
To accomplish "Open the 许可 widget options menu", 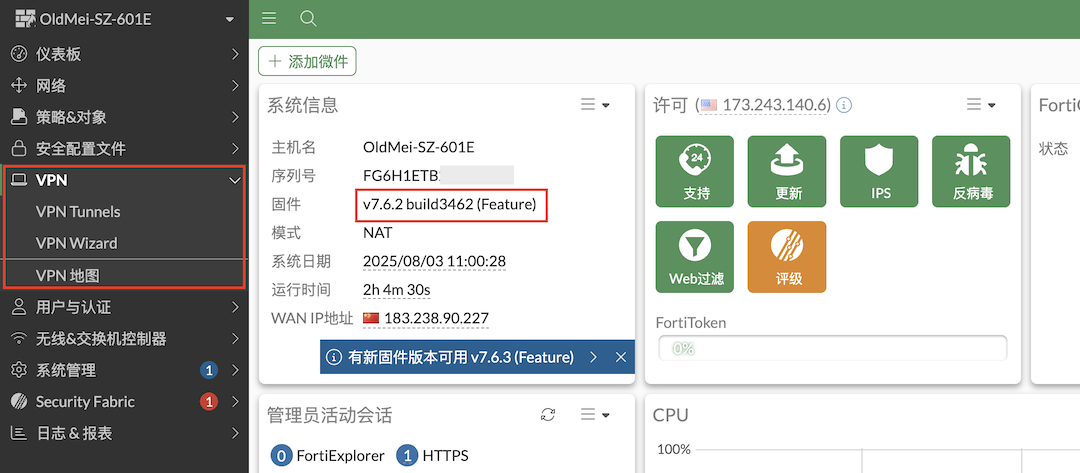I will (x=981, y=105).
